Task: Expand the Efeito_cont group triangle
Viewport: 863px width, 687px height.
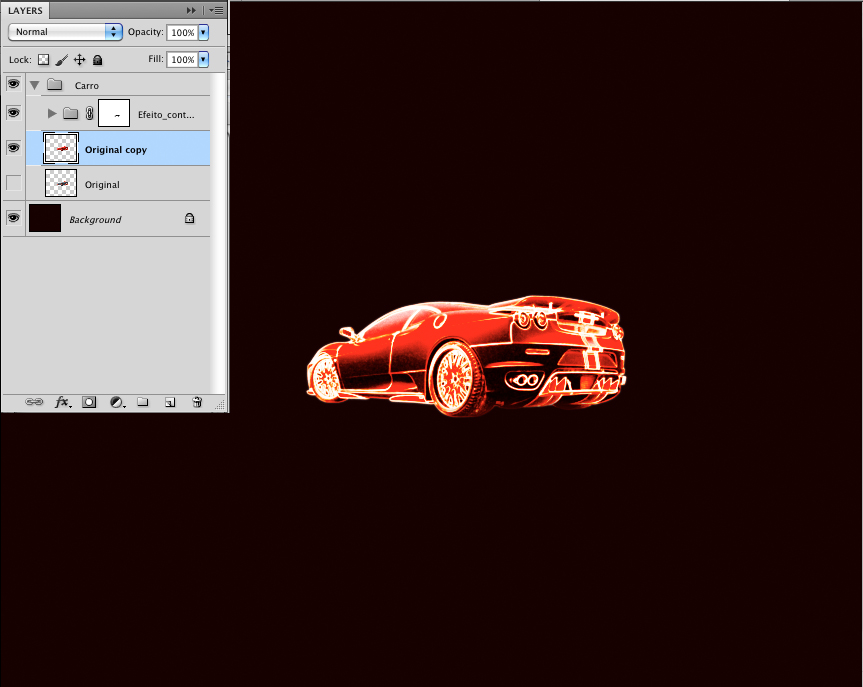Action: [52, 113]
